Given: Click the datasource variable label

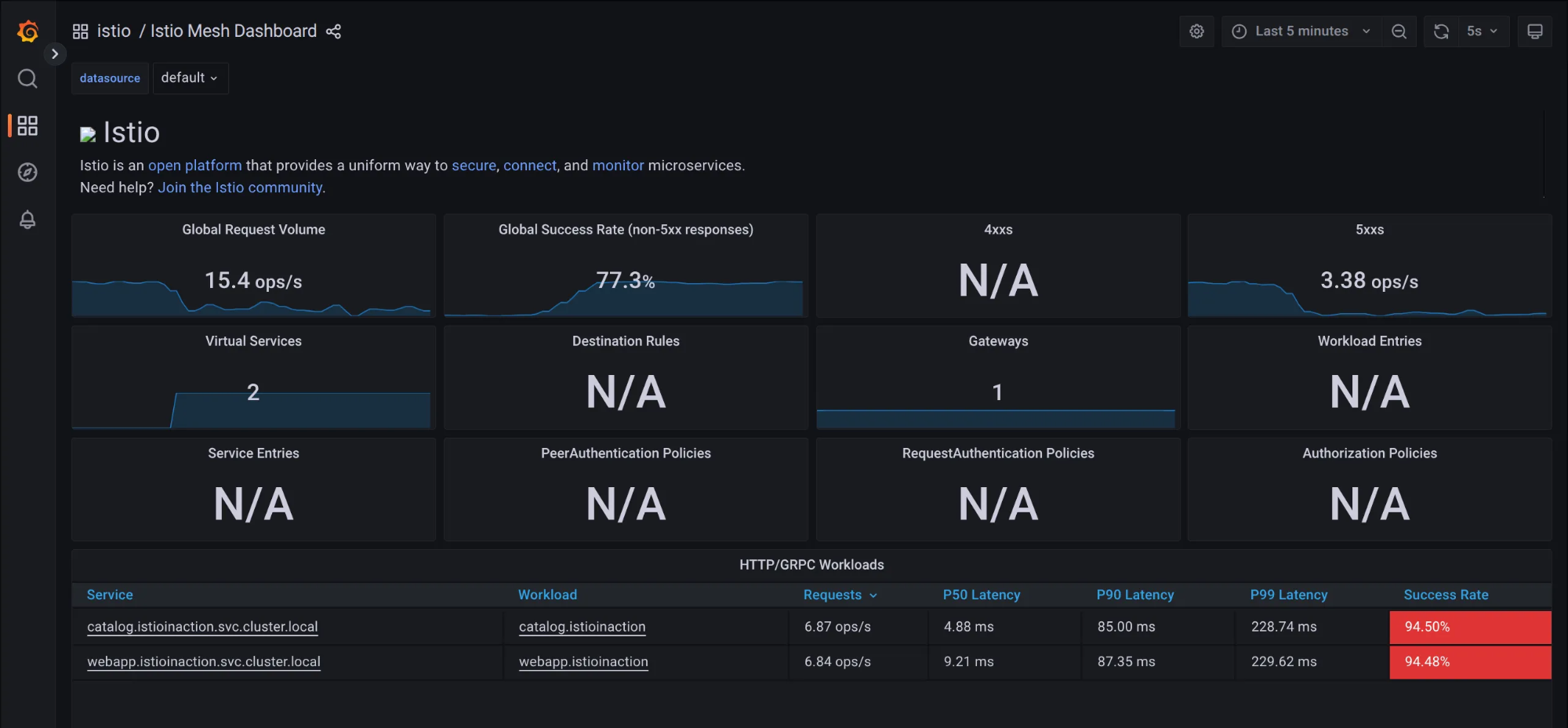Looking at the screenshot, I should pos(110,78).
